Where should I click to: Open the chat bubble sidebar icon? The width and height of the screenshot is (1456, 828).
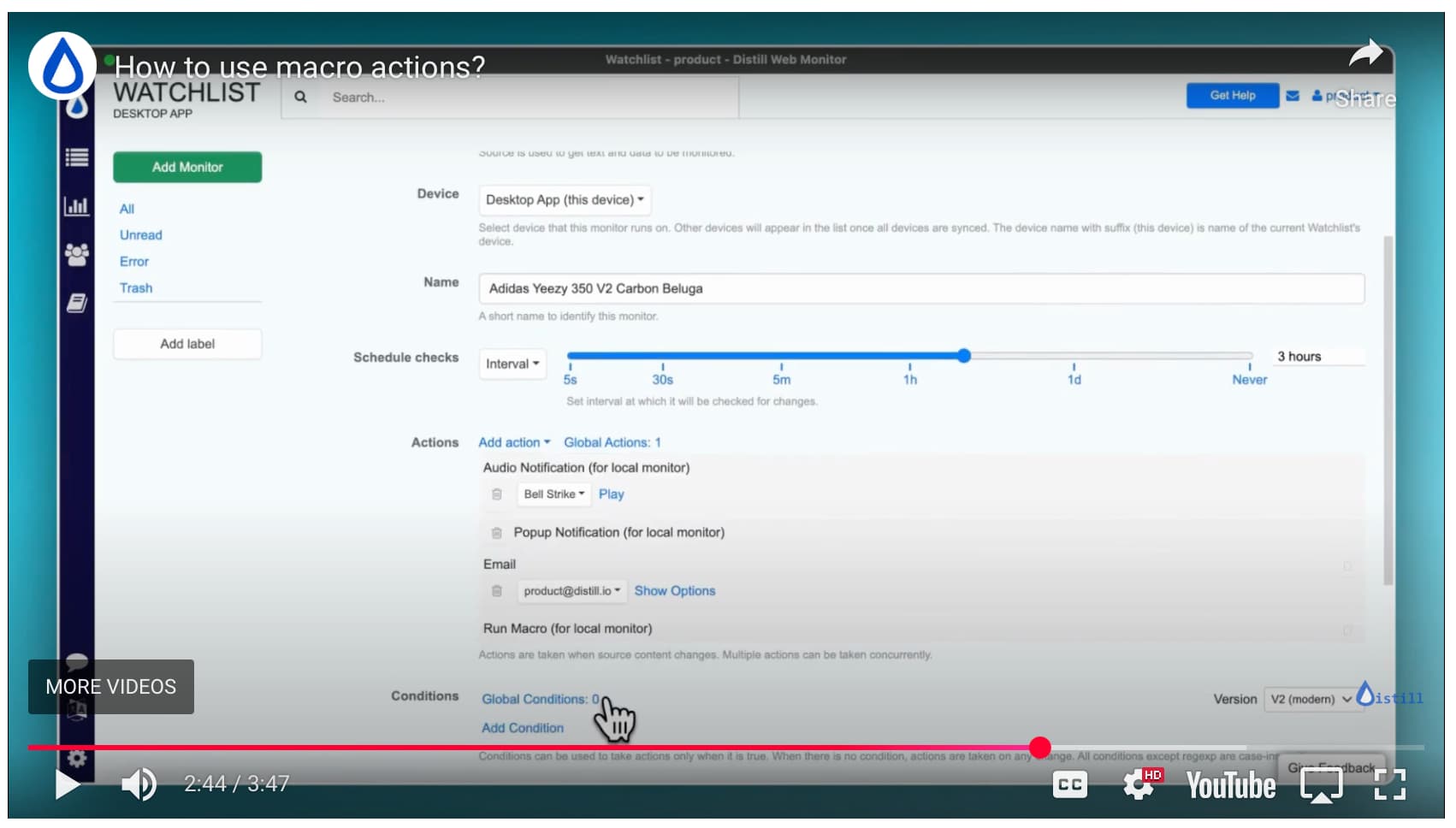pos(77,661)
